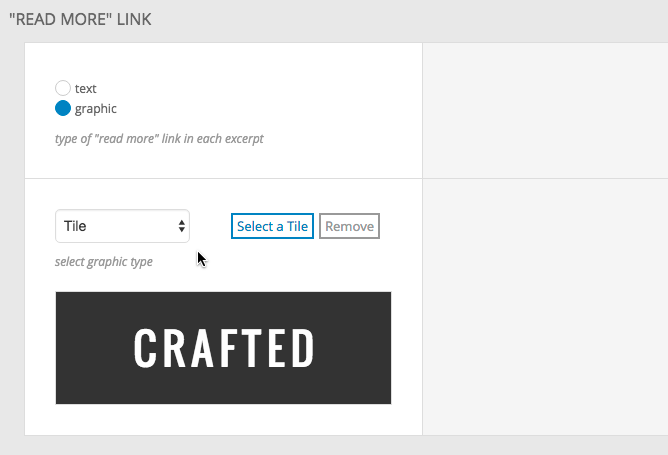Select the "text" radio button
668x455 pixels.
tap(63, 88)
